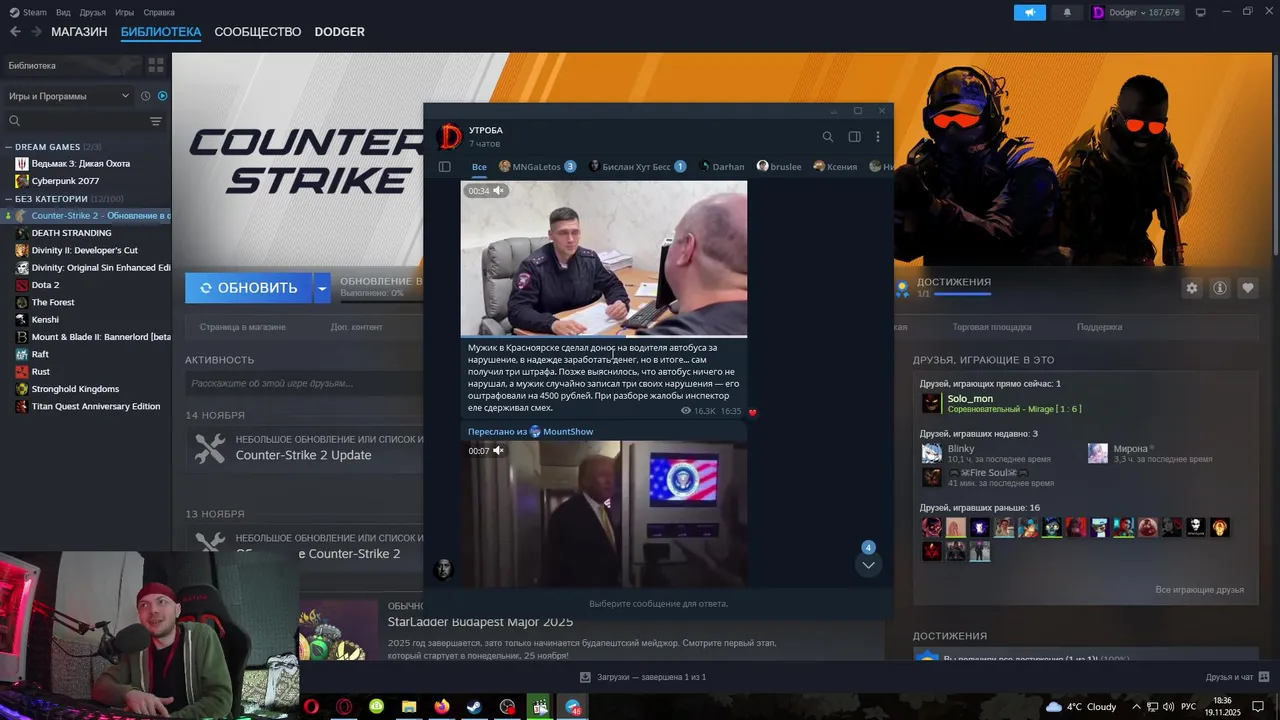Open DODGER profile tab

click(x=340, y=32)
